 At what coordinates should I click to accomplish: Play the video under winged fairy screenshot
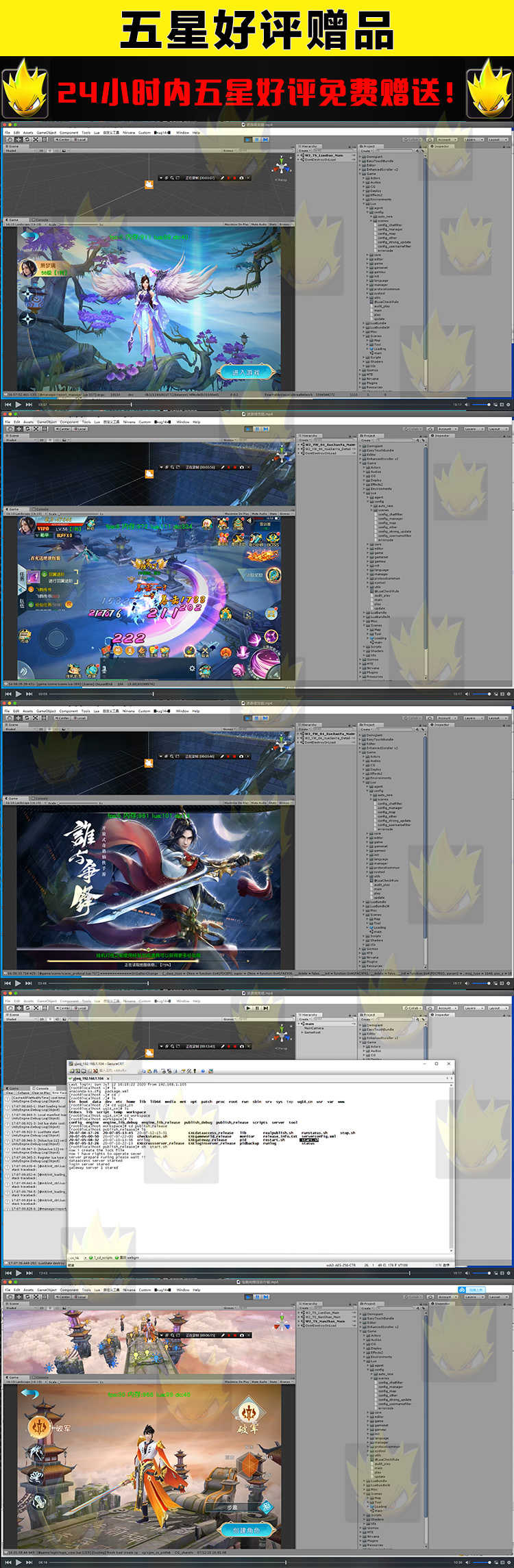pos(18,405)
